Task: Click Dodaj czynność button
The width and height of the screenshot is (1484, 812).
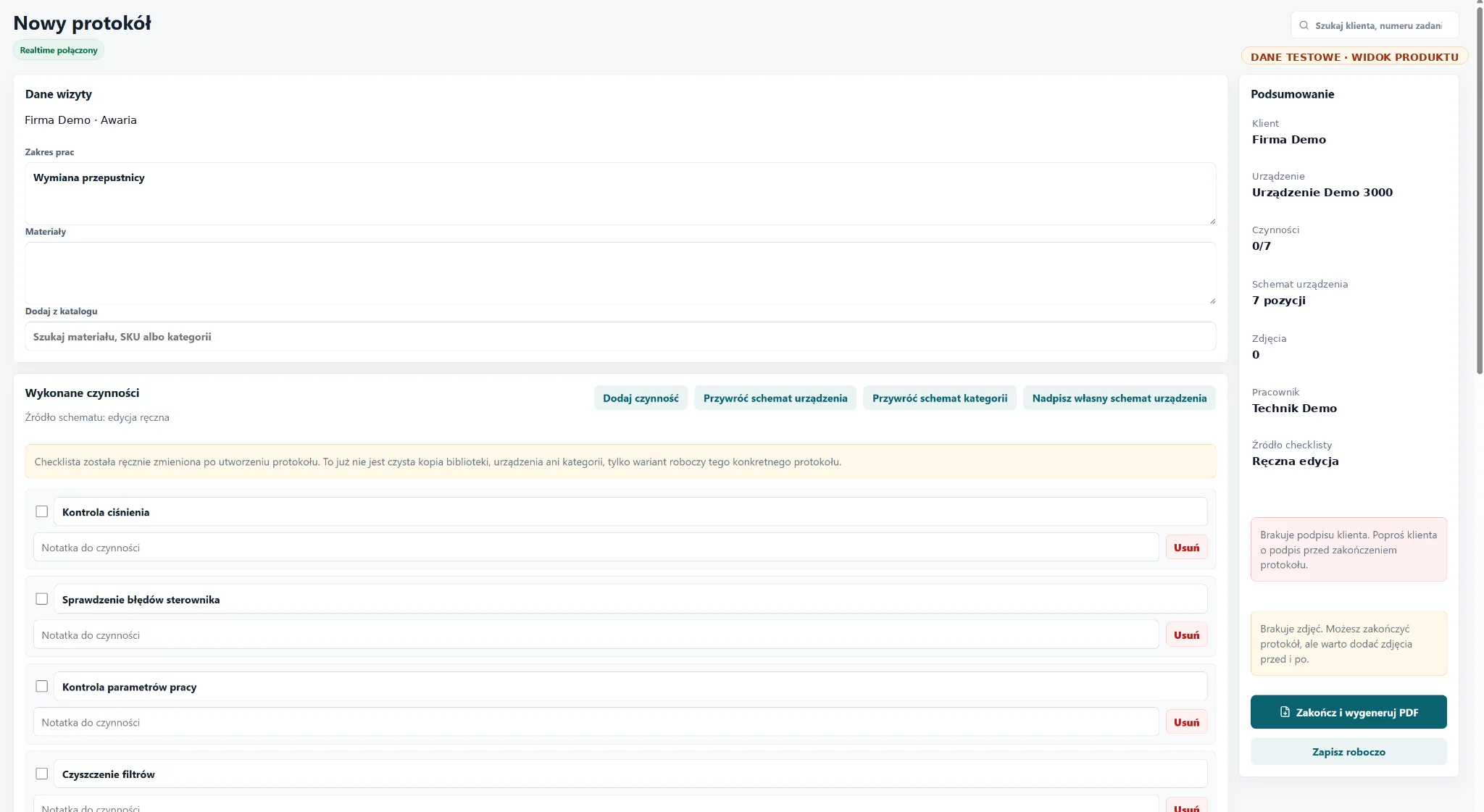Action: click(x=641, y=398)
